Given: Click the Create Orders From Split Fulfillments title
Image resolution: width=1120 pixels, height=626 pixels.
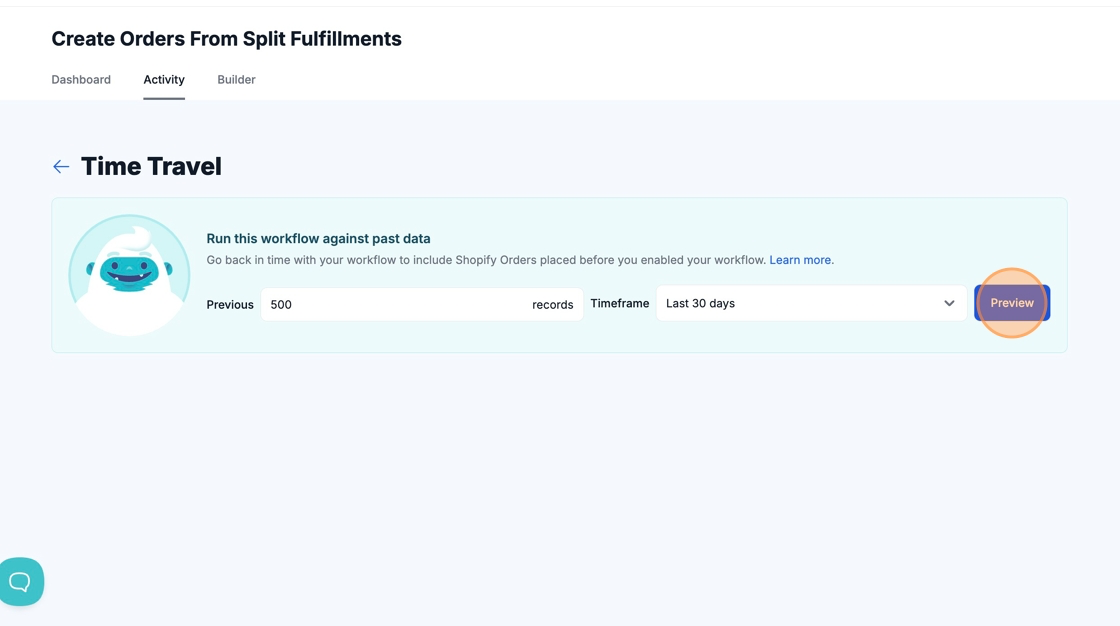Looking at the screenshot, I should (x=226, y=39).
